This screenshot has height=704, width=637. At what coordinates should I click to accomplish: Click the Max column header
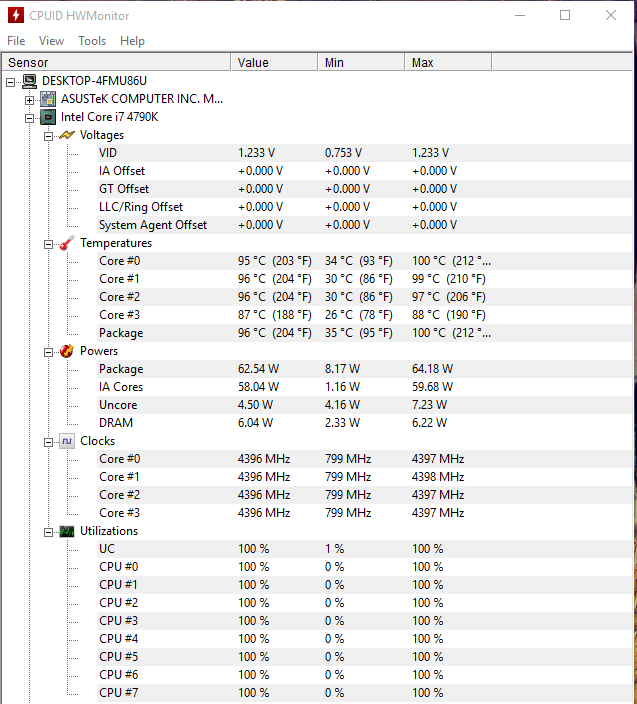pos(448,62)
